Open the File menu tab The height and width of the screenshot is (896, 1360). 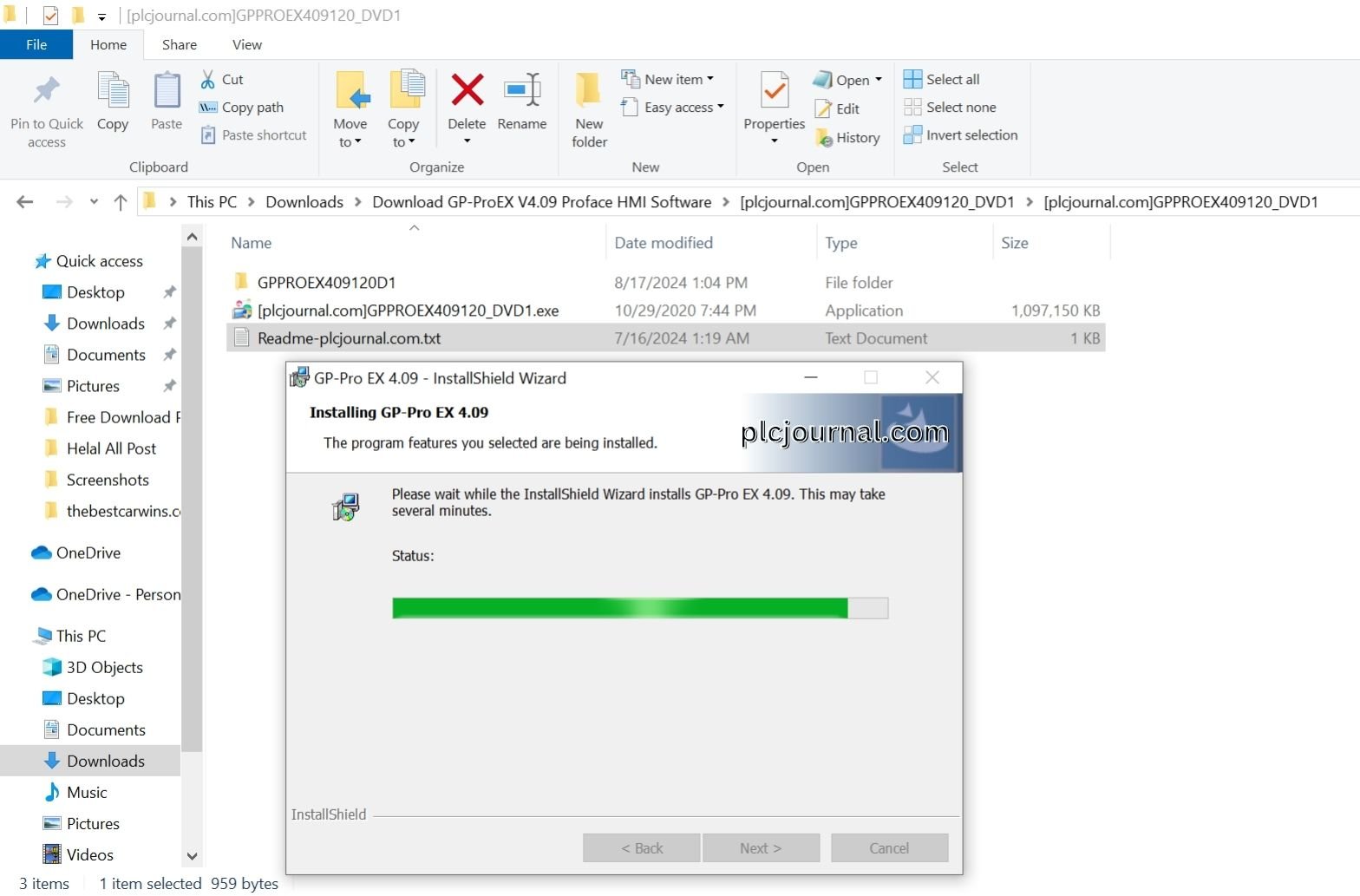coord(36,45)
